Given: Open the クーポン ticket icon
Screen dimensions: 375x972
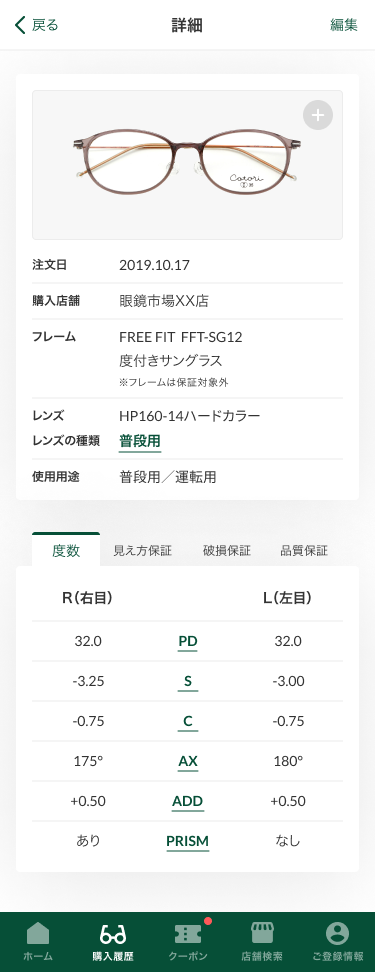Looking at the screenshot, I should pos(188,934).
